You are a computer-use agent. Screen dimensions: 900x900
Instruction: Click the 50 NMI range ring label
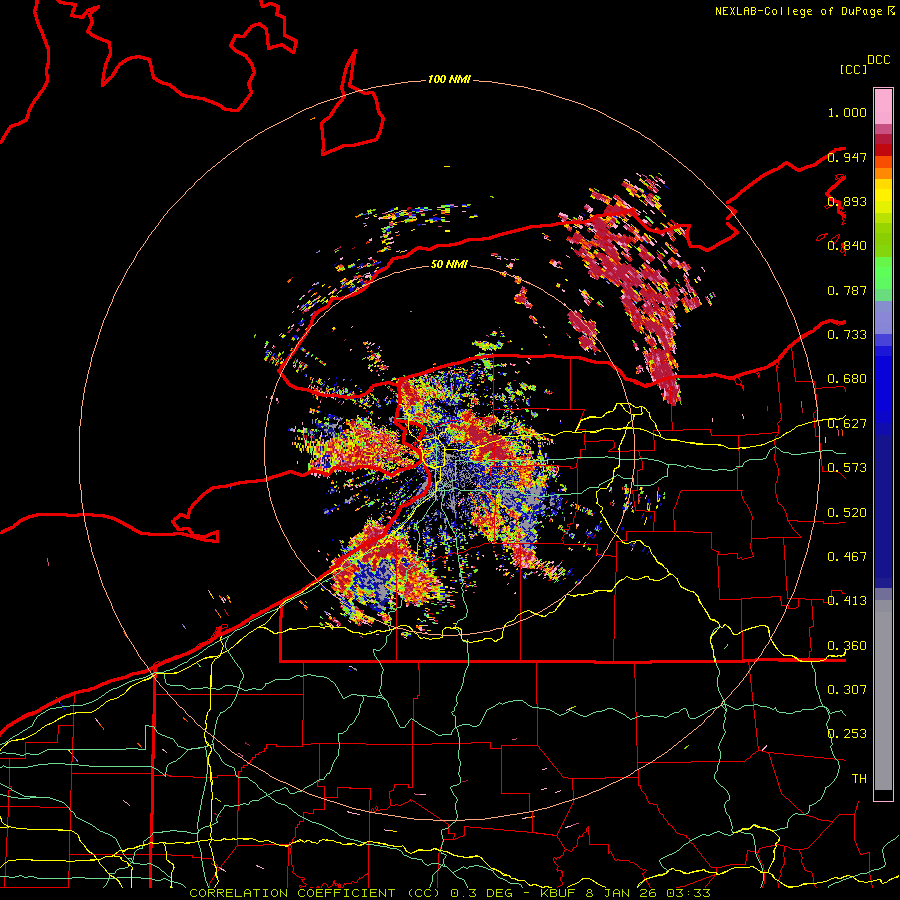[x=449, y=264]
